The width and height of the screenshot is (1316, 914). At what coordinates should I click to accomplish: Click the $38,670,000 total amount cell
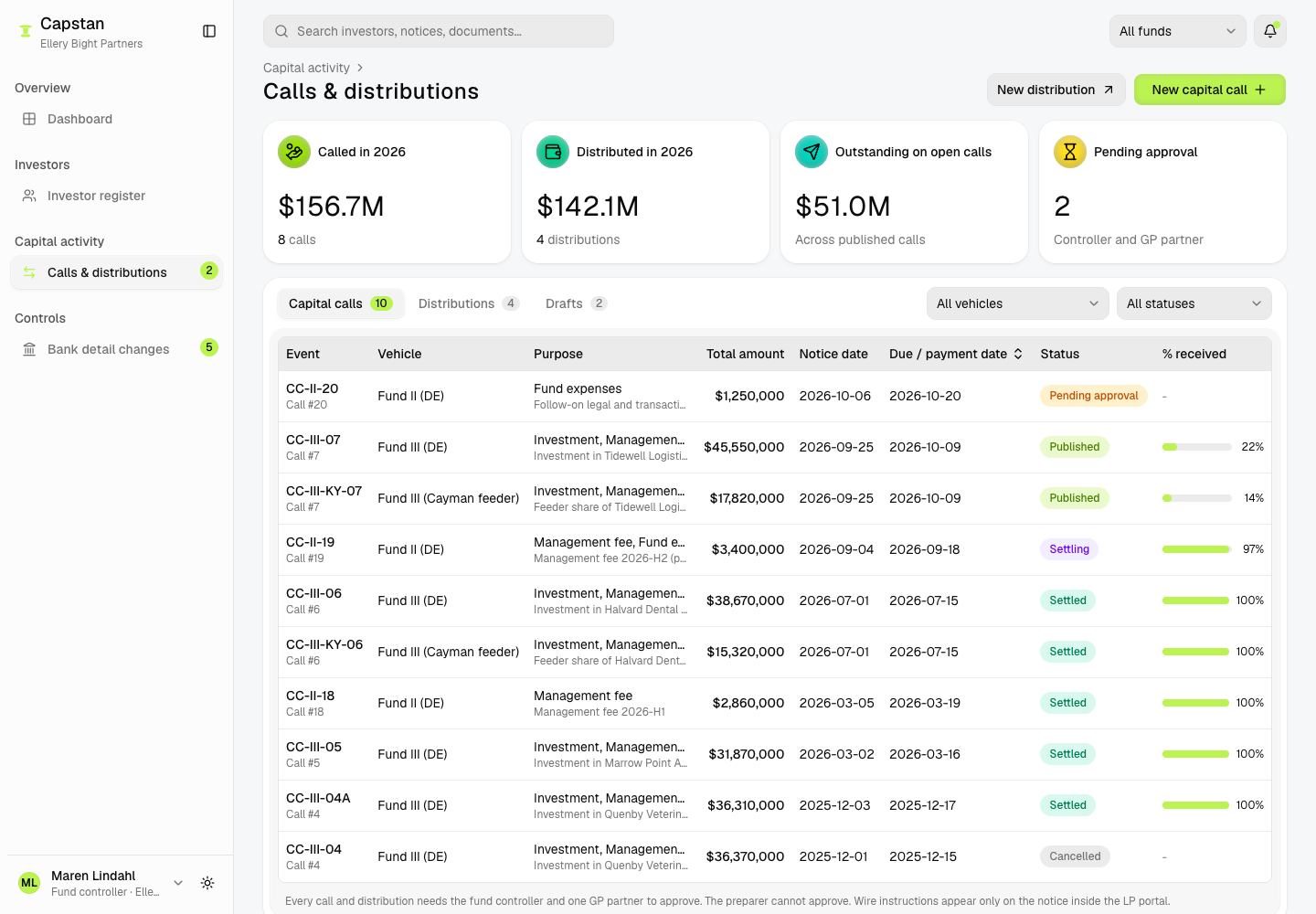(x=745, y=600)
